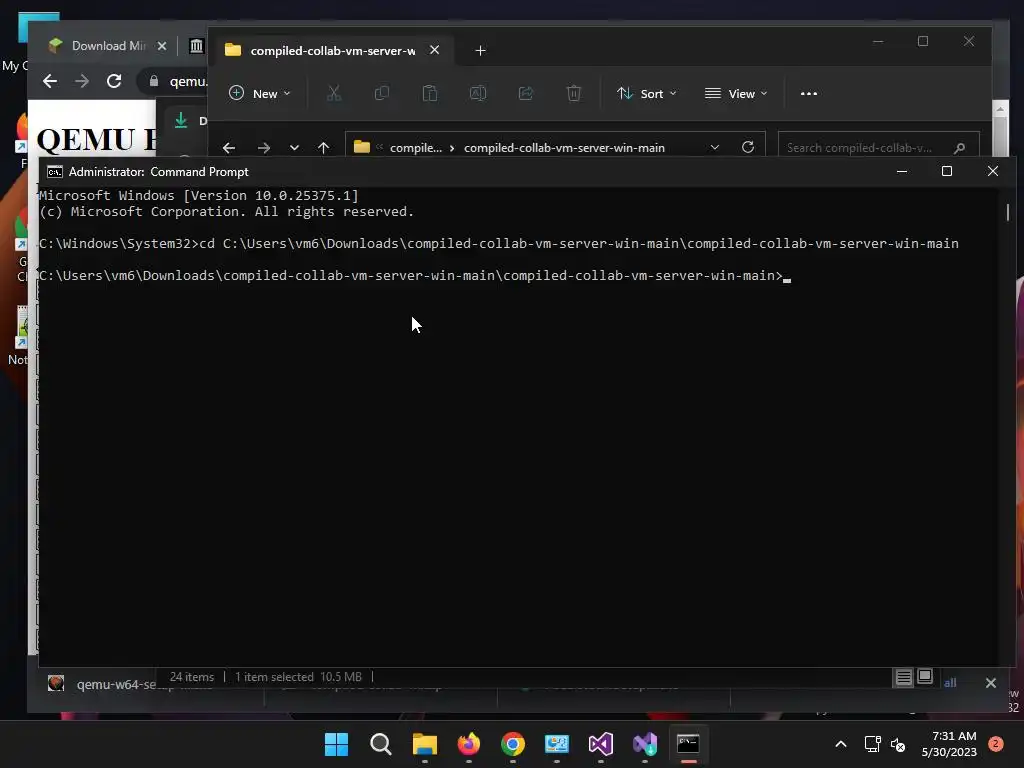Switch Explorer to large thumbnails view layout
The height and width of the screenshot is (768, 1024).
coord(925,677)
